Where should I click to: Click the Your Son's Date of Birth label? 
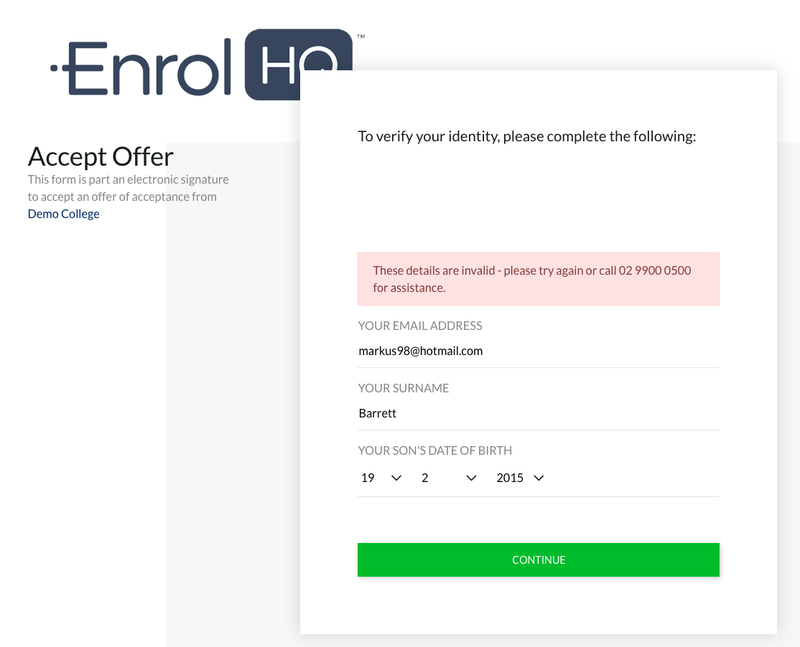click(435, 451)
